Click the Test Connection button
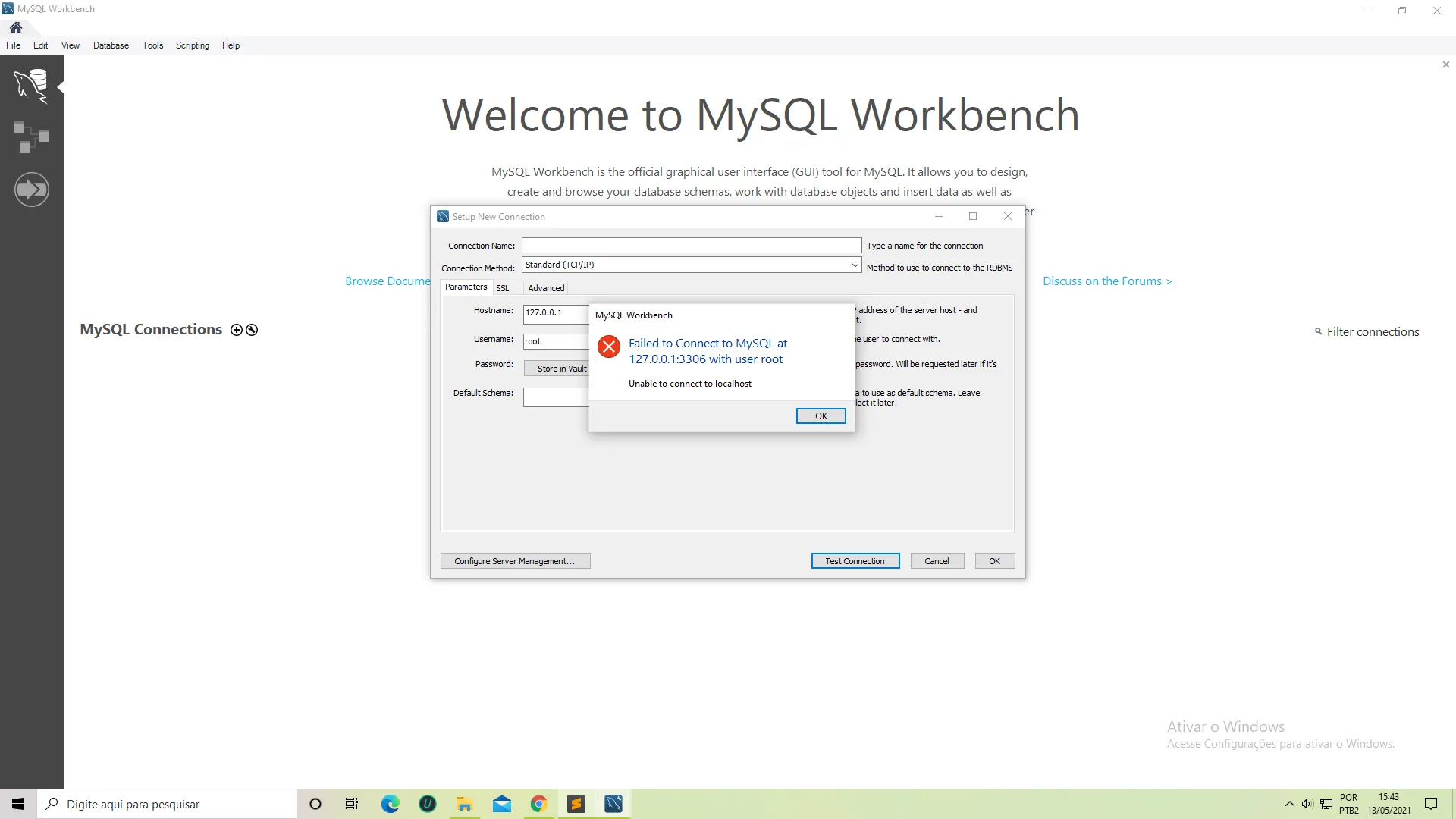The height and width of the screenshot is (819, 1456). click(x=855, y=561)
